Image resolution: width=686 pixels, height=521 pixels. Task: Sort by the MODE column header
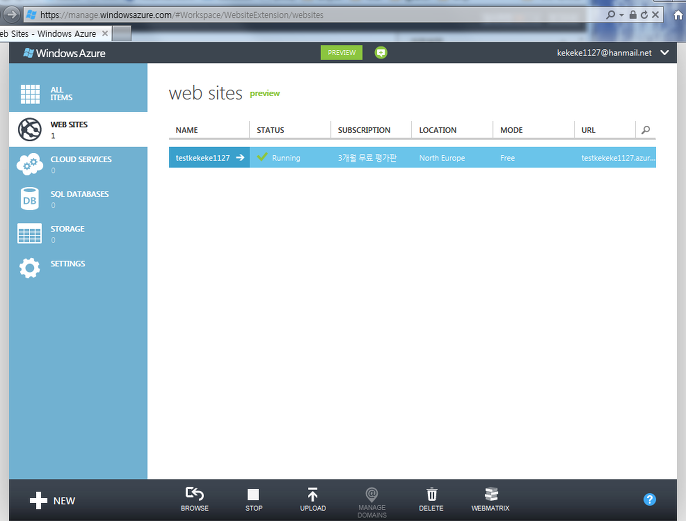pos(511,130)
